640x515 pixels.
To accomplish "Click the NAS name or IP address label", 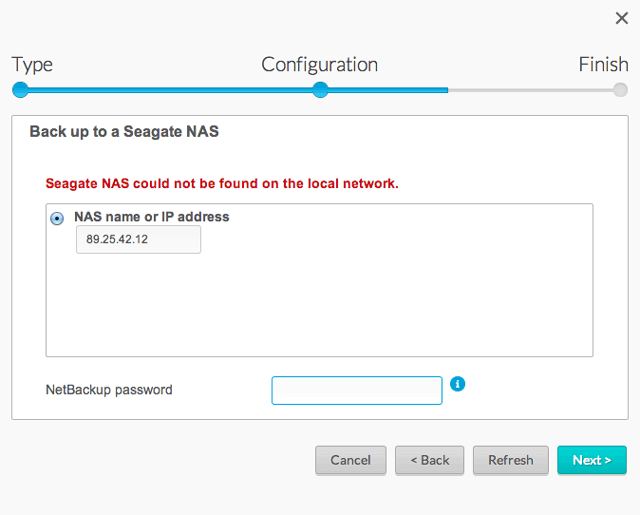I will click(x=151, y=216).
